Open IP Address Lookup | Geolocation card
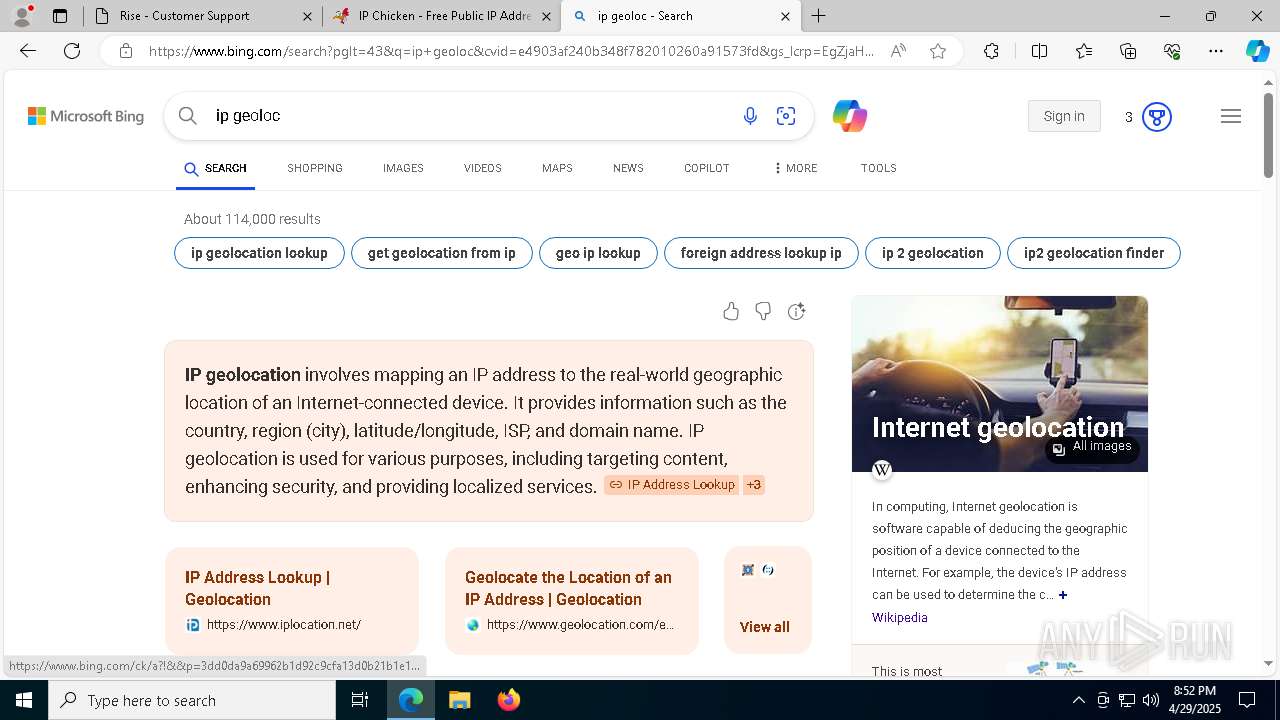The width and height of the screenshot is (1280, 720). pyautogui.click(x=292, y=600)
